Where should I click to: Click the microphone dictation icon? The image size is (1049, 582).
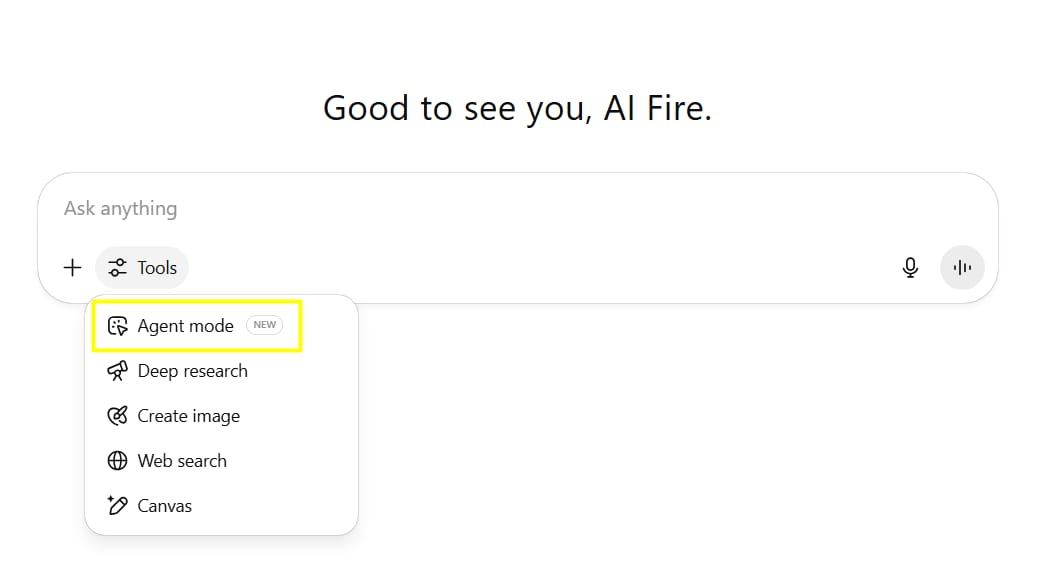[x=910, y=268]
